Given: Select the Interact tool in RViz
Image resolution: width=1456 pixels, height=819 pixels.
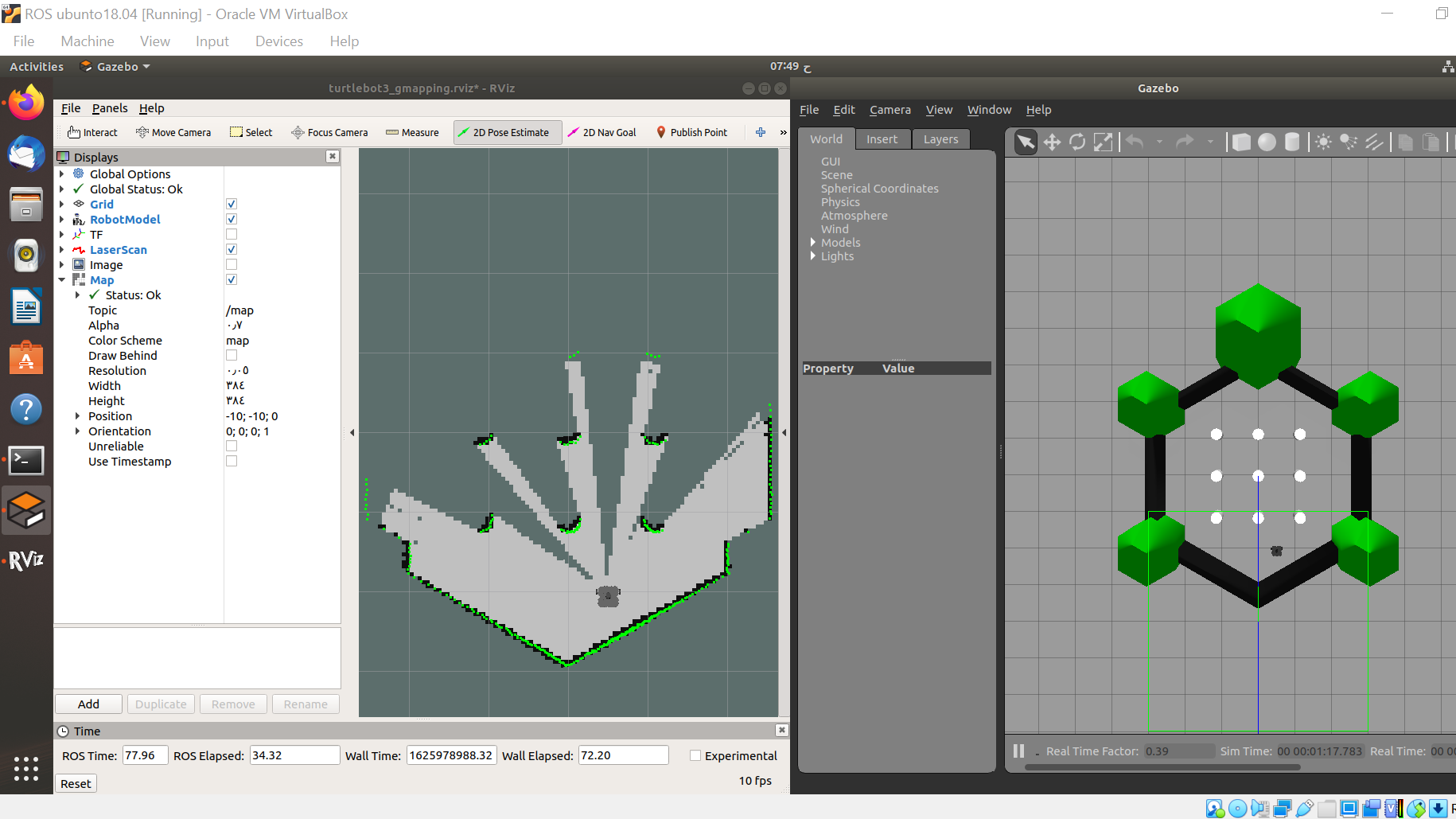Looking at the screenshot, I should [x=91, y=132].
